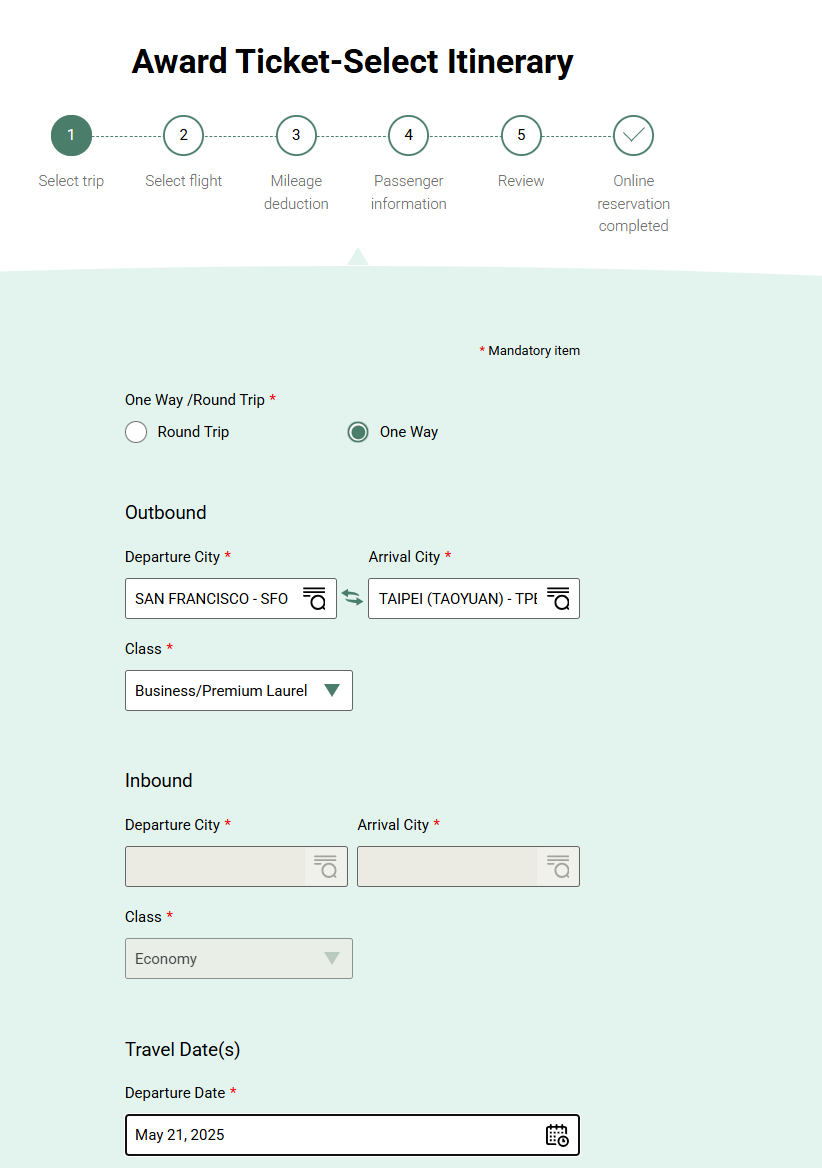Click the 'Departure Date' label
The width and height of the screenshot is (822, 1168).
point(175,1093)
